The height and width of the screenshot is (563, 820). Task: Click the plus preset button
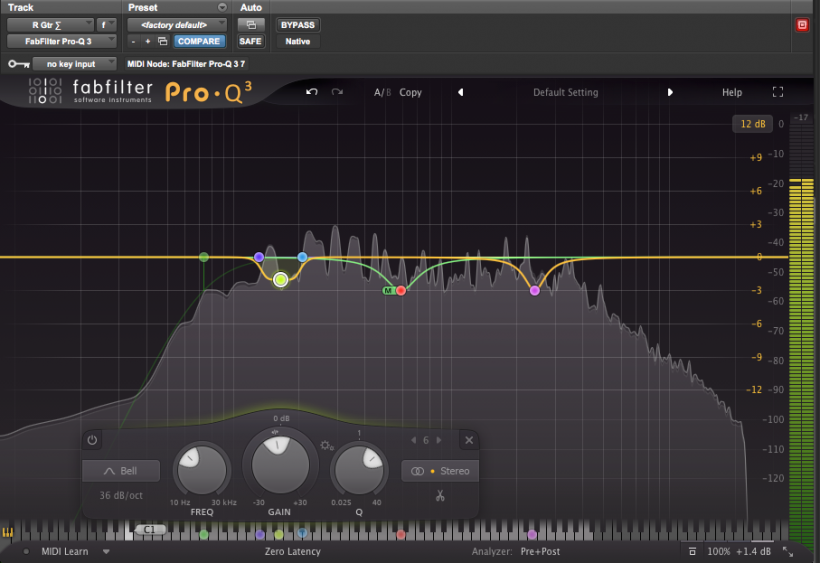[x=147, y=41]
